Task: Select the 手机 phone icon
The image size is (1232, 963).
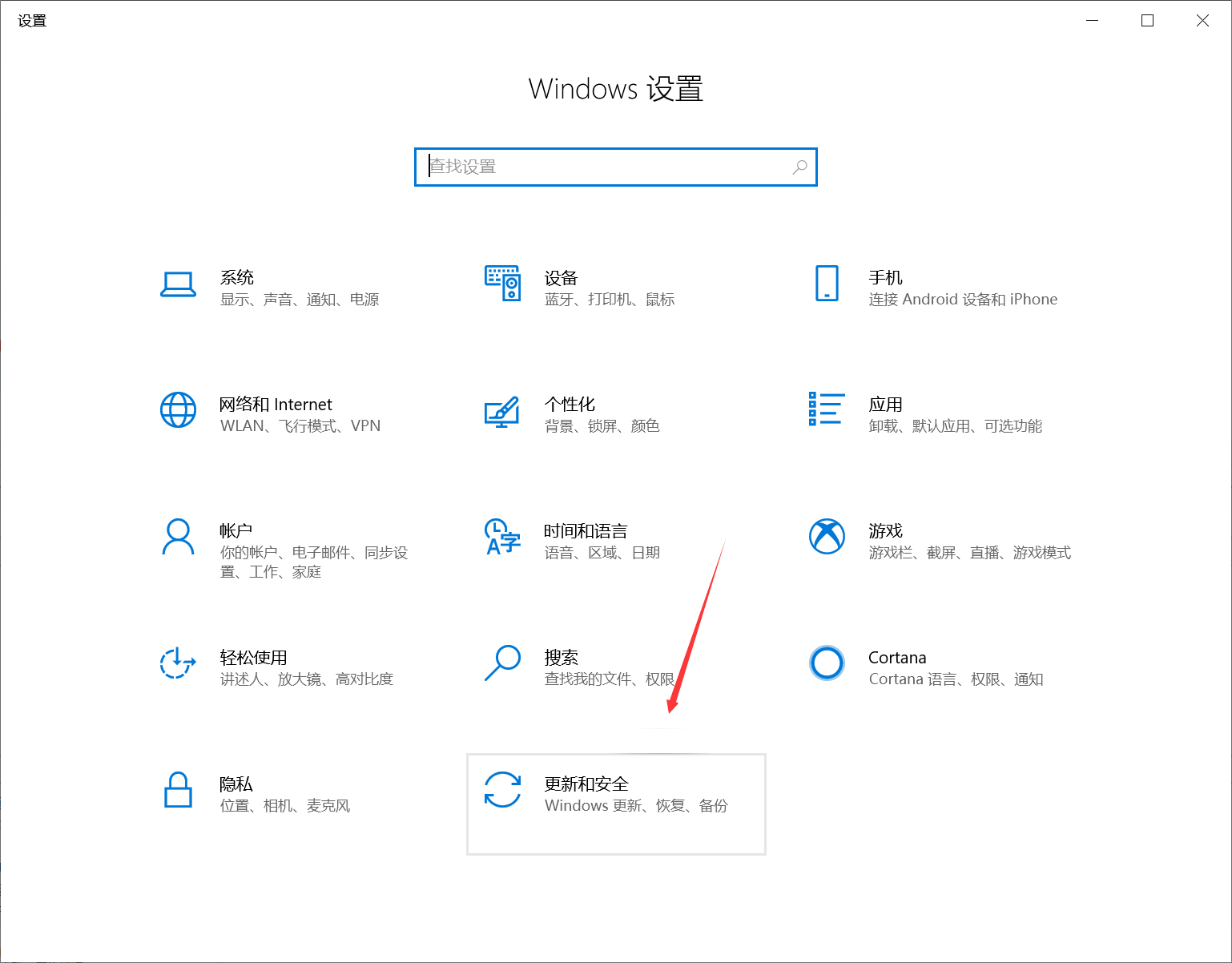Action: [827, 284]
